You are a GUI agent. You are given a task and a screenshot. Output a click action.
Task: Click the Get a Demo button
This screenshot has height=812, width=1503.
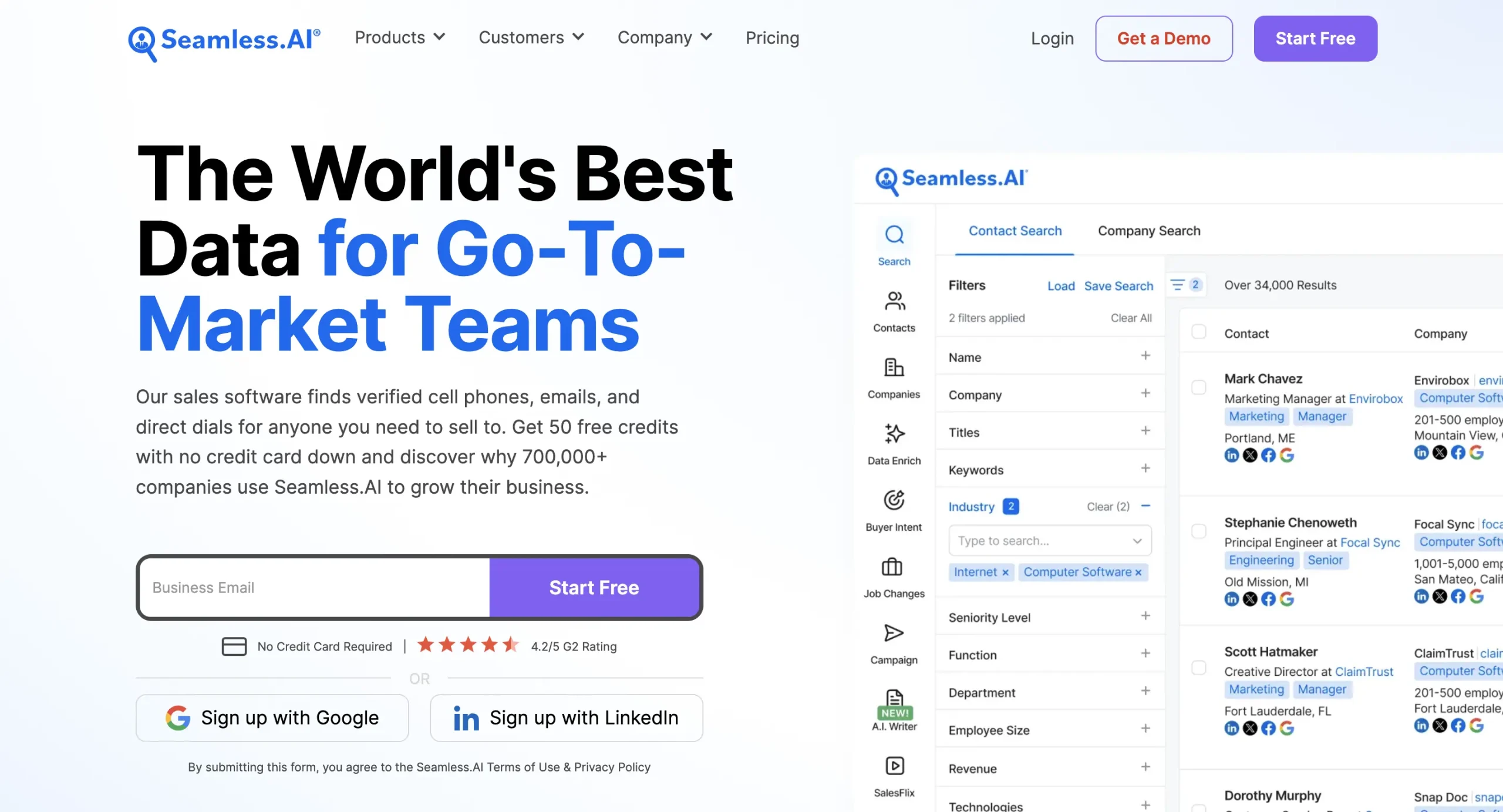pyautogui.click(x=1164, y=39)
